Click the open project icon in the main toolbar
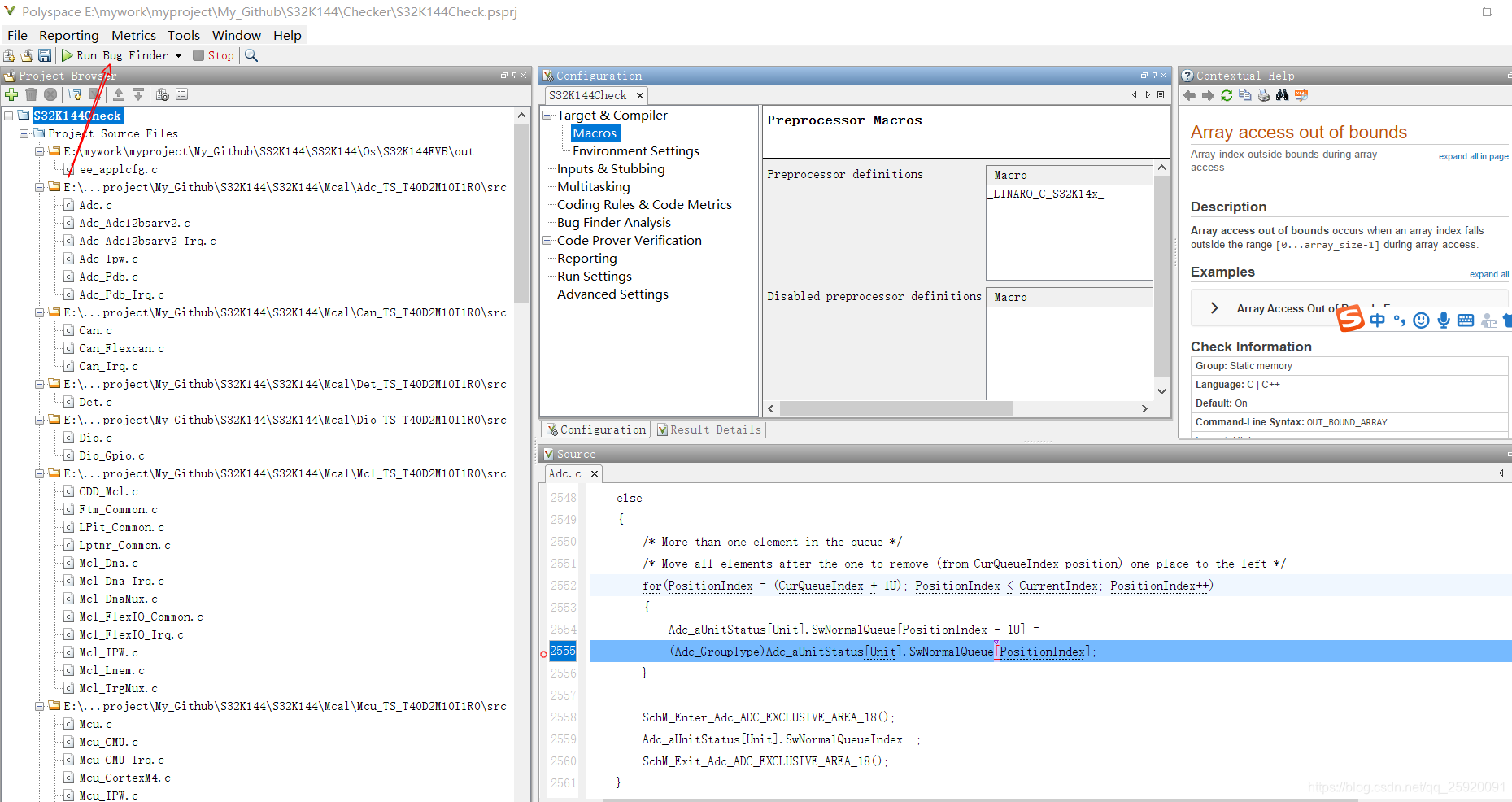This screenshot has height=802, width=1512. (27, 55)
